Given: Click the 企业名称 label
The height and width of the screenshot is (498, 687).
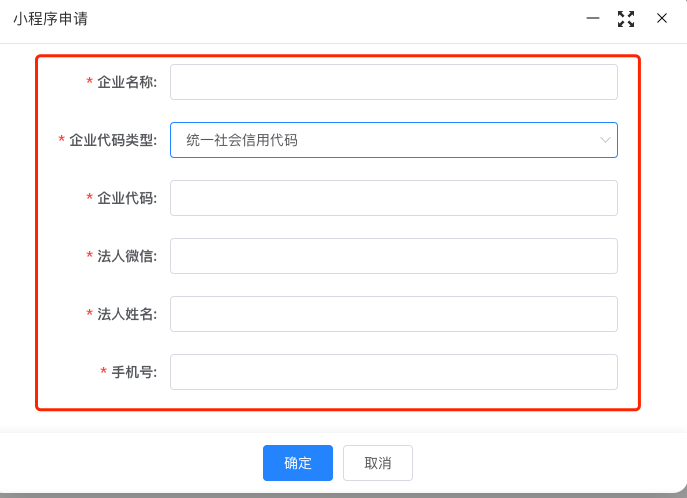Looking at the screenshot, I should pyautogui.click(x=127, y=82).
